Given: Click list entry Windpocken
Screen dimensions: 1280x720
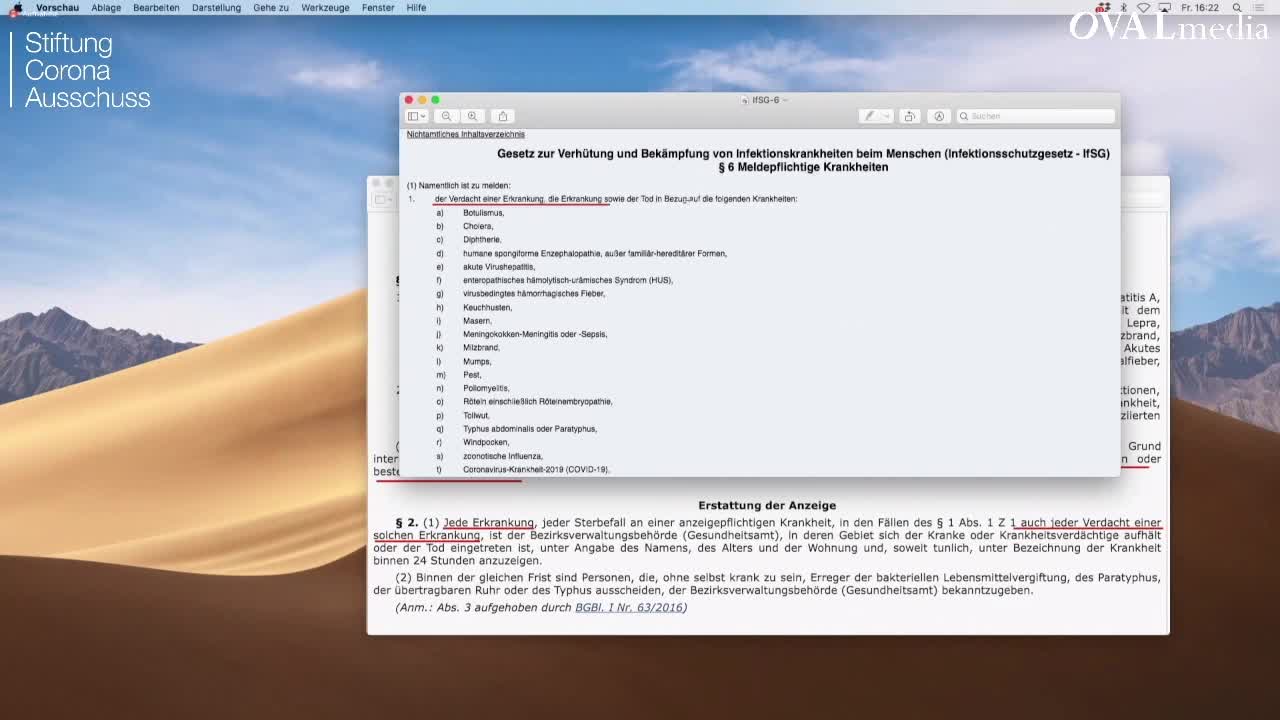Looking at the screenshot, I should (x=486, y=442).
